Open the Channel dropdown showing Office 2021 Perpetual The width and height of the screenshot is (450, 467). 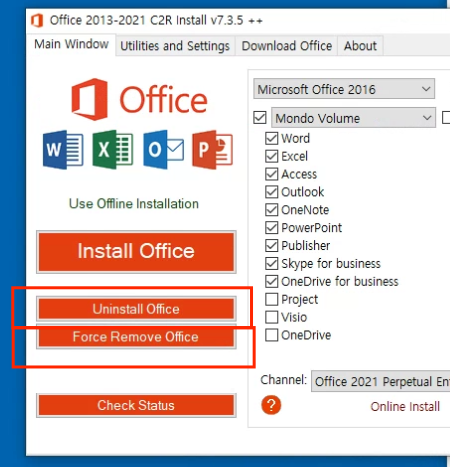(x=381, y=381)
